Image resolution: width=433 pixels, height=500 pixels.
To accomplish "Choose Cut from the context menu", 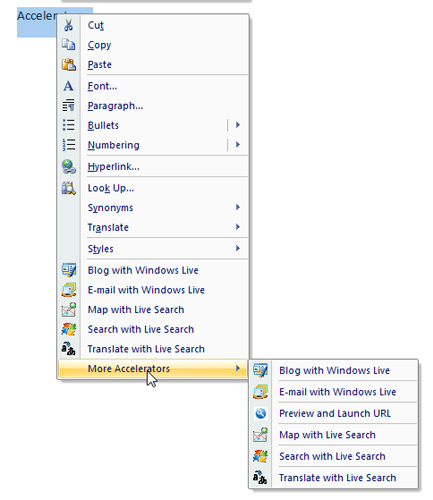I will [153, 25].
